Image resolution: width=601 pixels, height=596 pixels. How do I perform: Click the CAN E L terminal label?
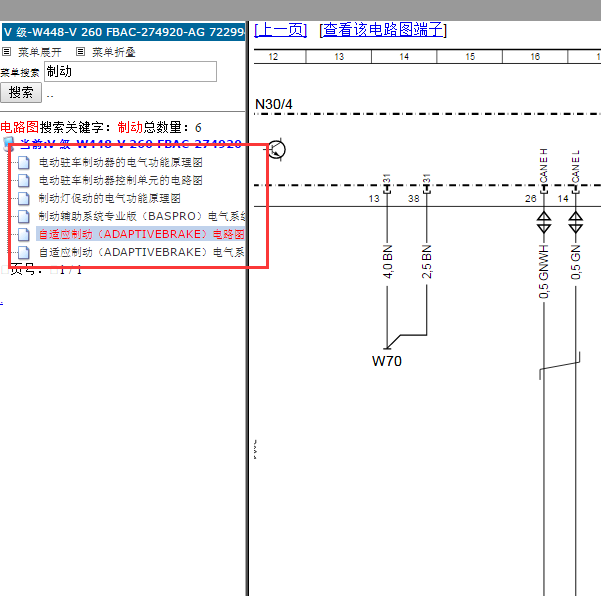[576, 166]
